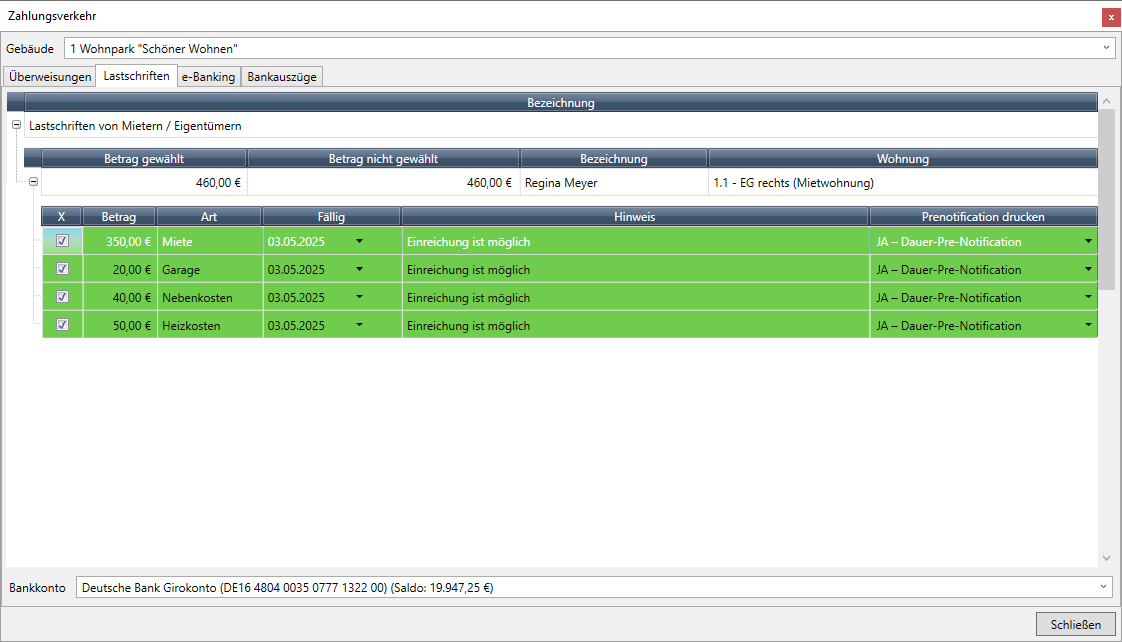Open the Bankkonto dropdown
The image size is (1122, 642).
[x=1104, y=587]
